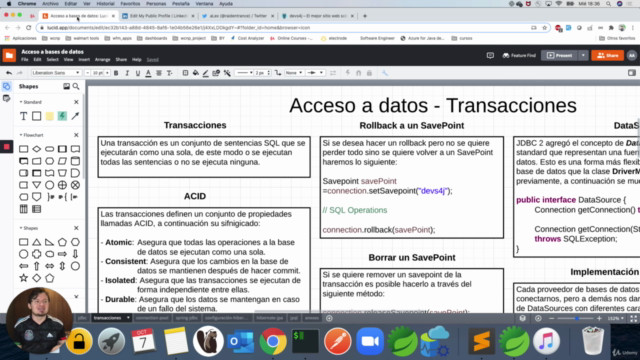640x360 pixels.
Task: Click the AA user avatar
Action: point(631,56)
